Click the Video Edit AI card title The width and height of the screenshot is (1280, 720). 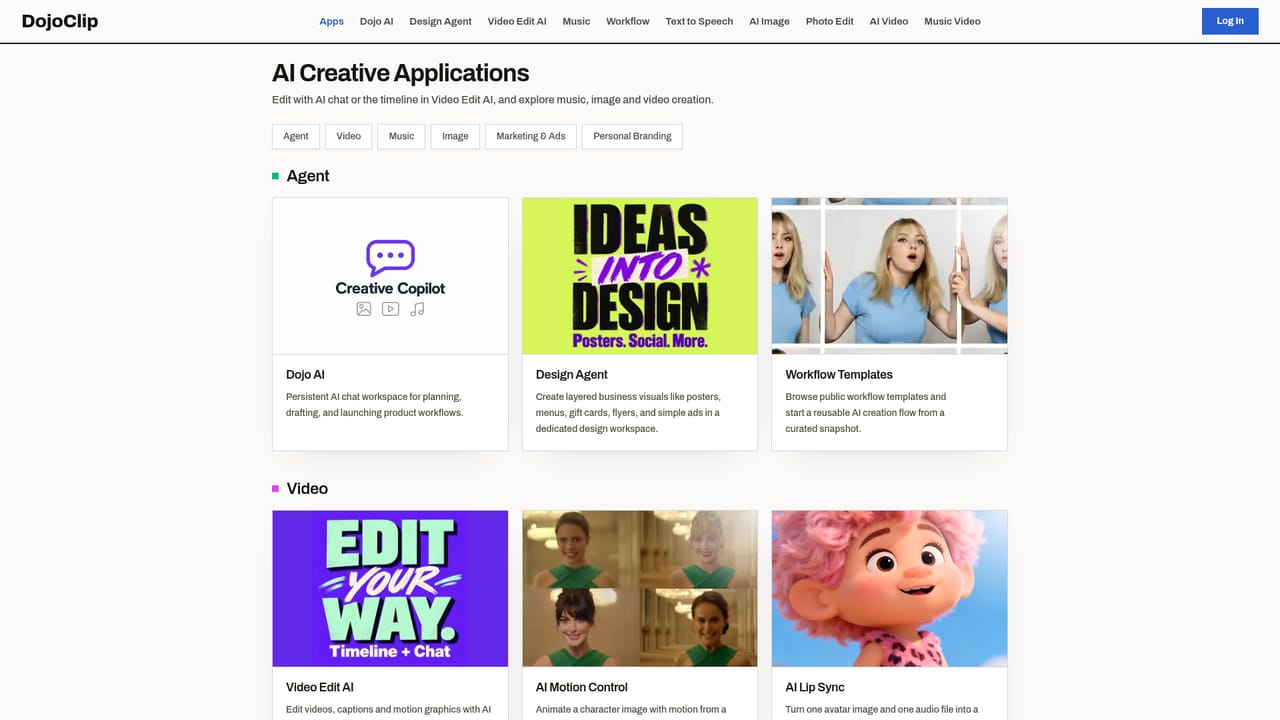320,687
